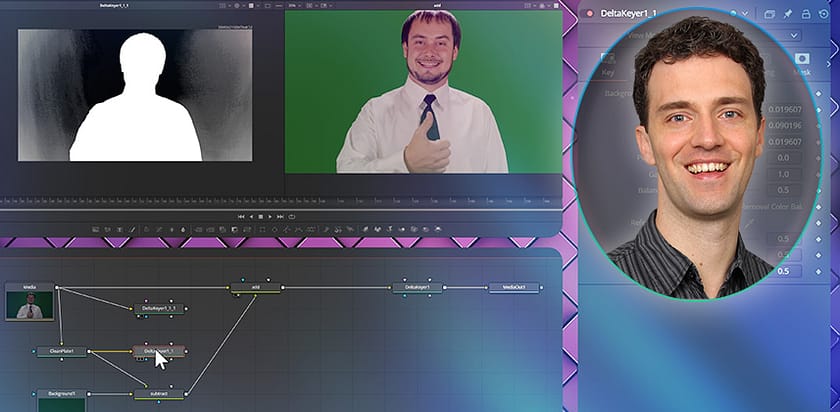Toggle the loop playback button

click(292, 216)
